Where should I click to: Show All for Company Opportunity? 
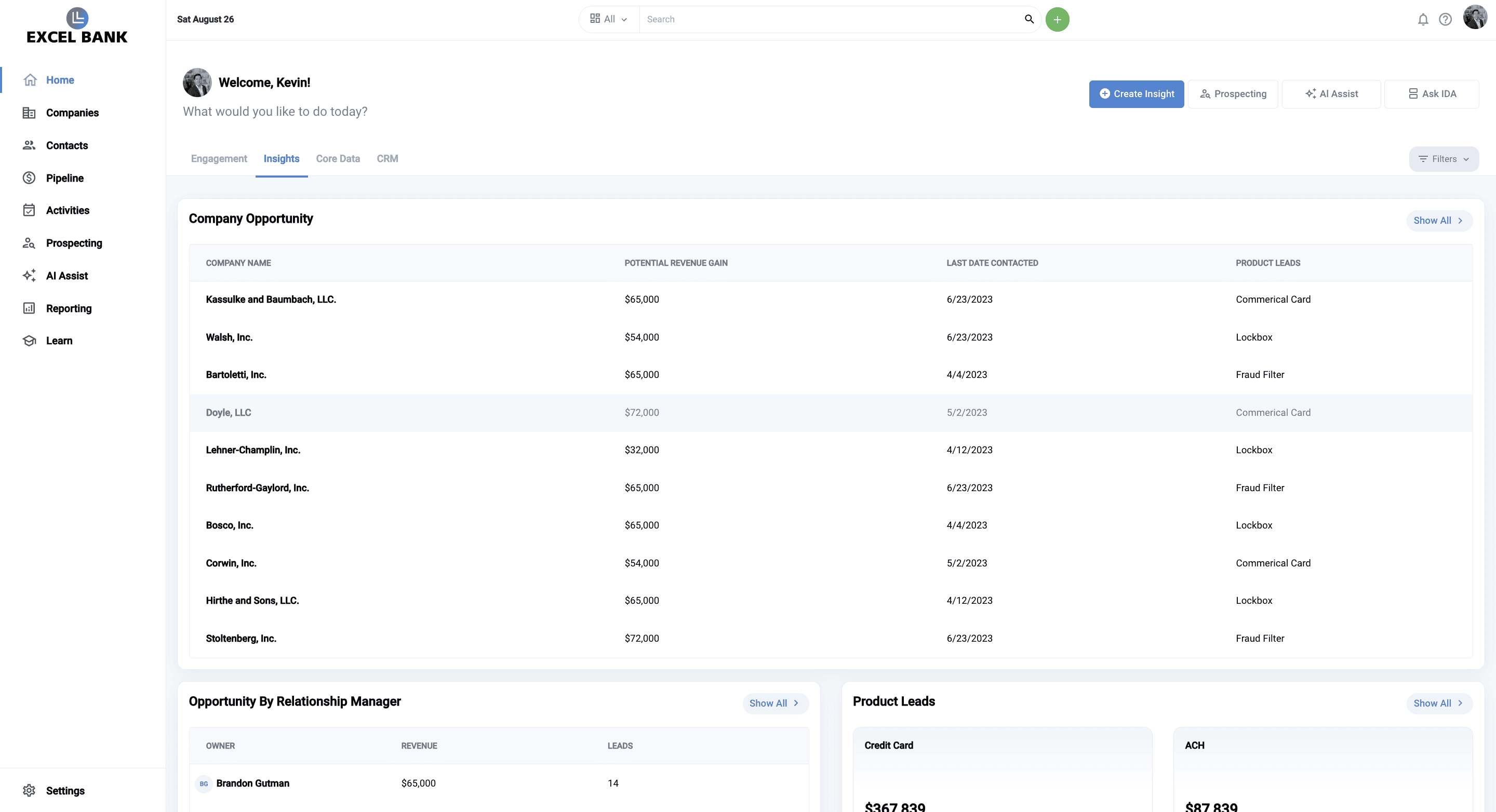coord(1438,221)
